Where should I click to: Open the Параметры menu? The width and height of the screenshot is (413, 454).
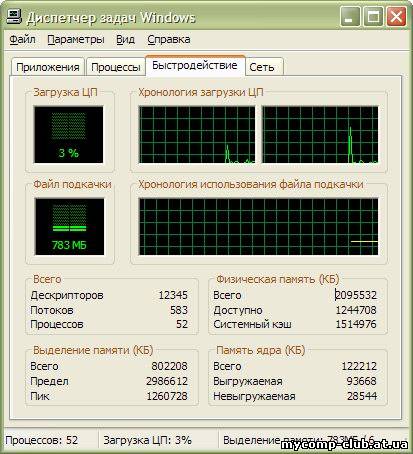76,39
